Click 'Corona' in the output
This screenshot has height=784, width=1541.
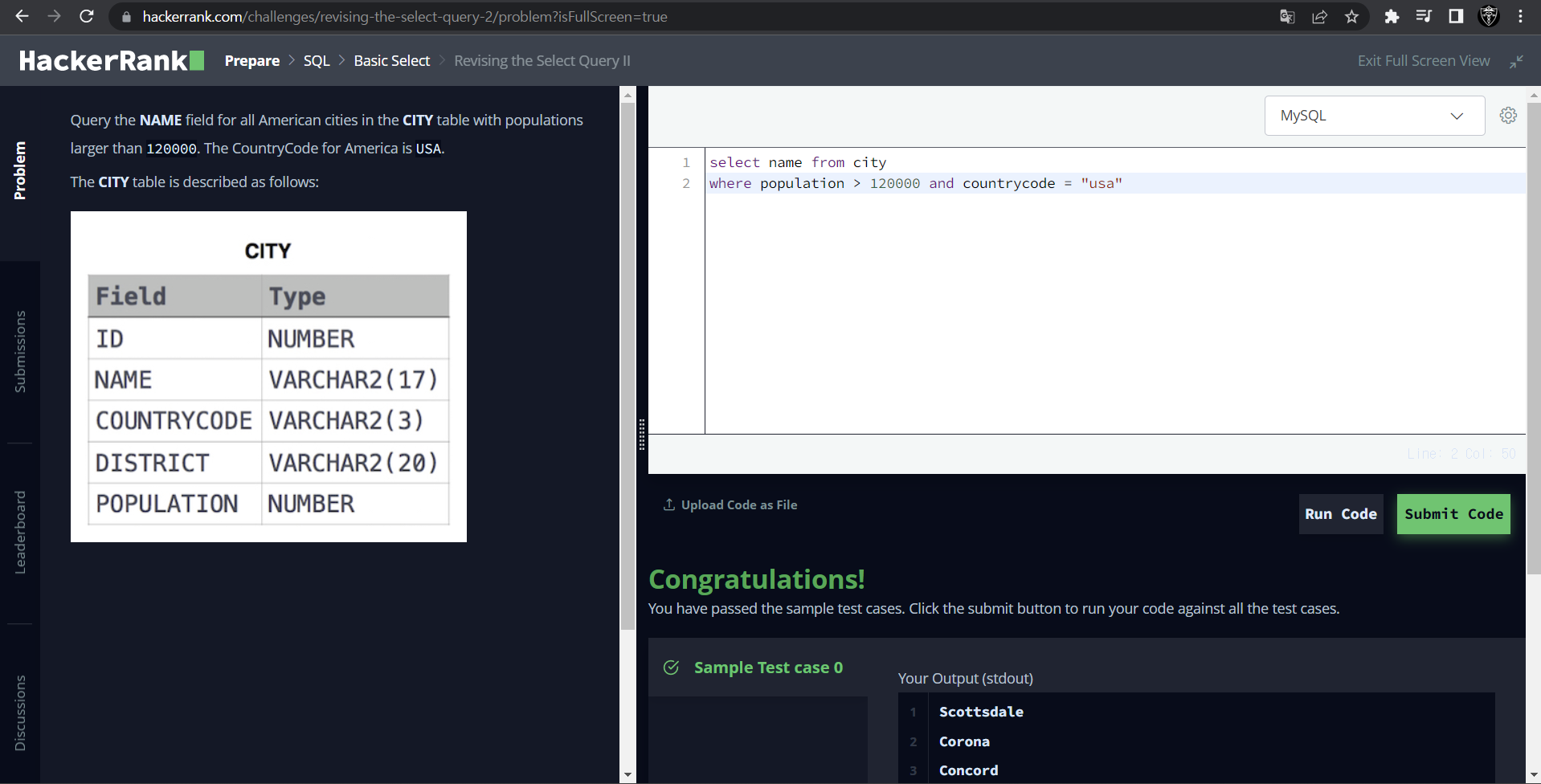point(964,741)
